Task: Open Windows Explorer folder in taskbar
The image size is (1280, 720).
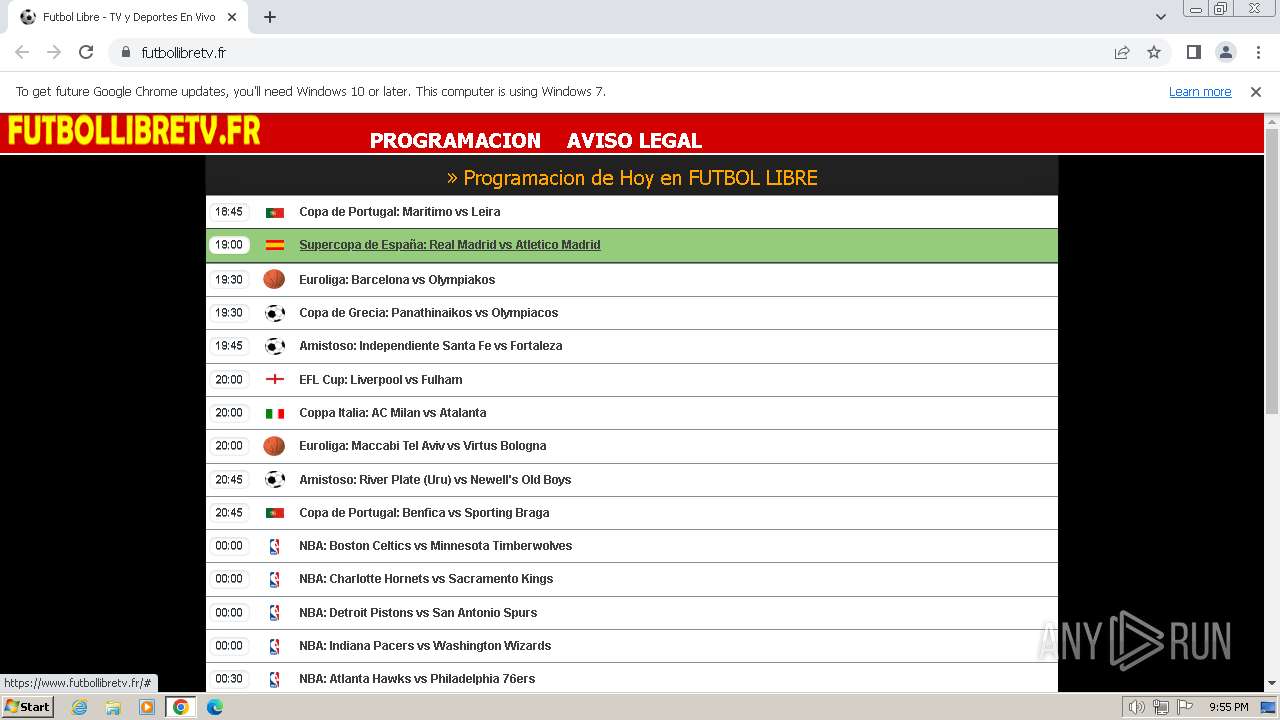Action: click(x=113, y=707)
